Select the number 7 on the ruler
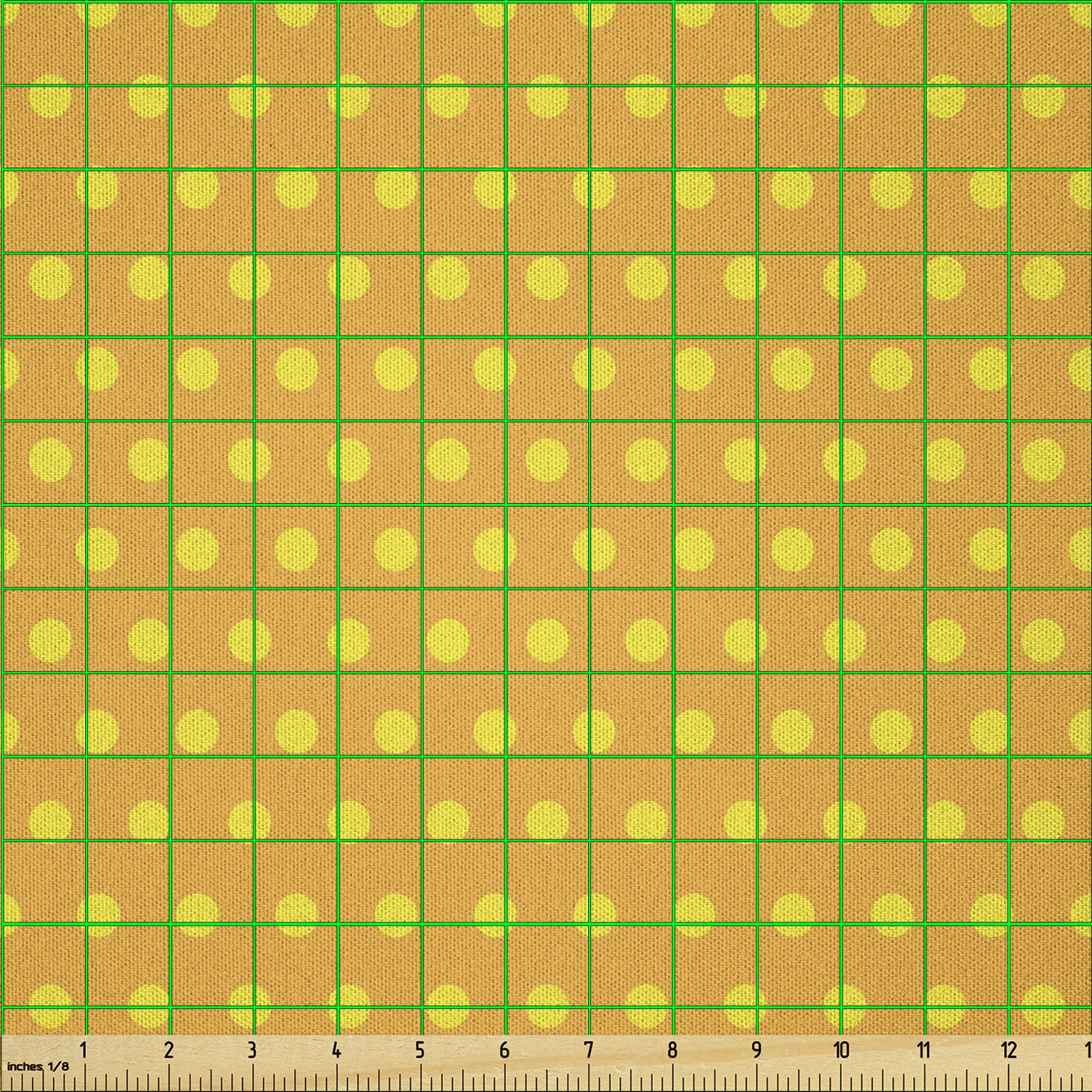This screenshot has width=1092, height=1092. click(588, 1050)
